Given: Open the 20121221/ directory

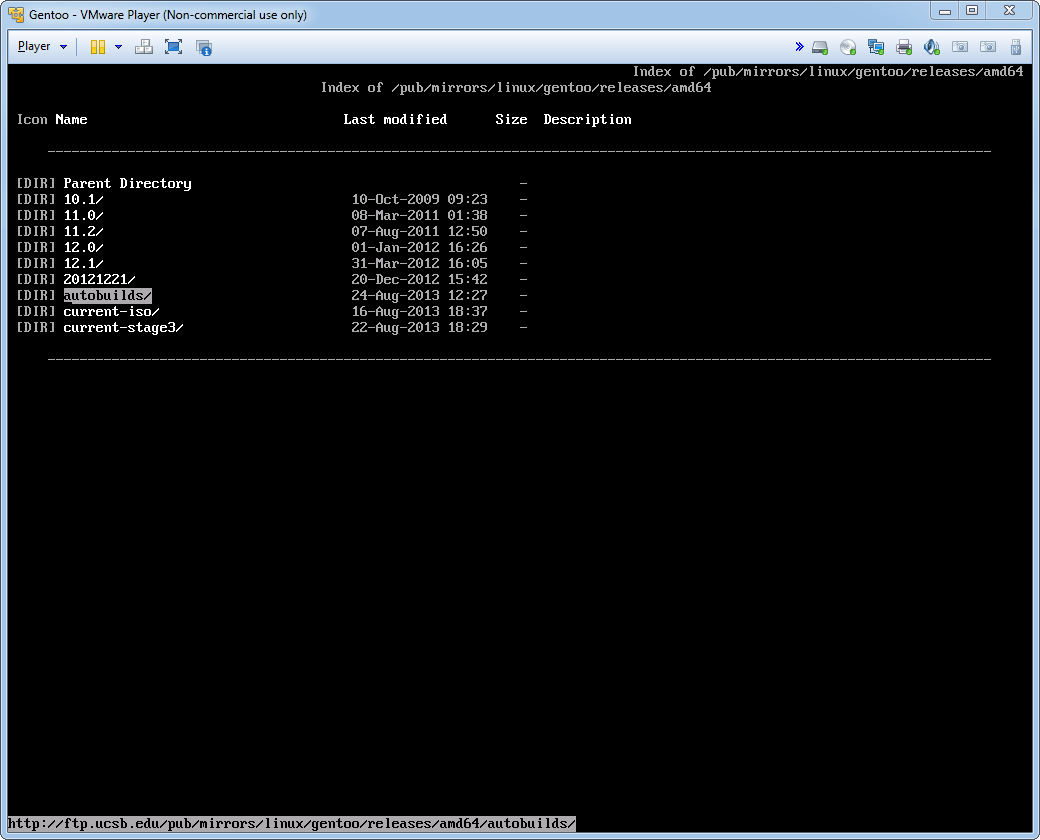Looking at the screenshot, I should pos(99,279).
